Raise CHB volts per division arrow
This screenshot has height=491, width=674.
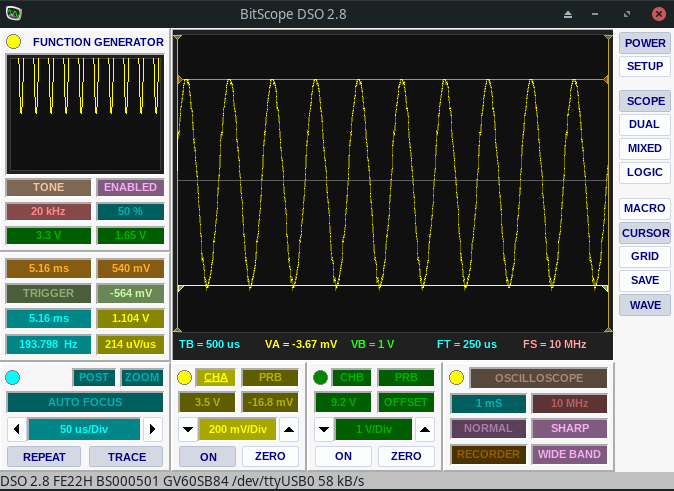(x=425, y=429)
